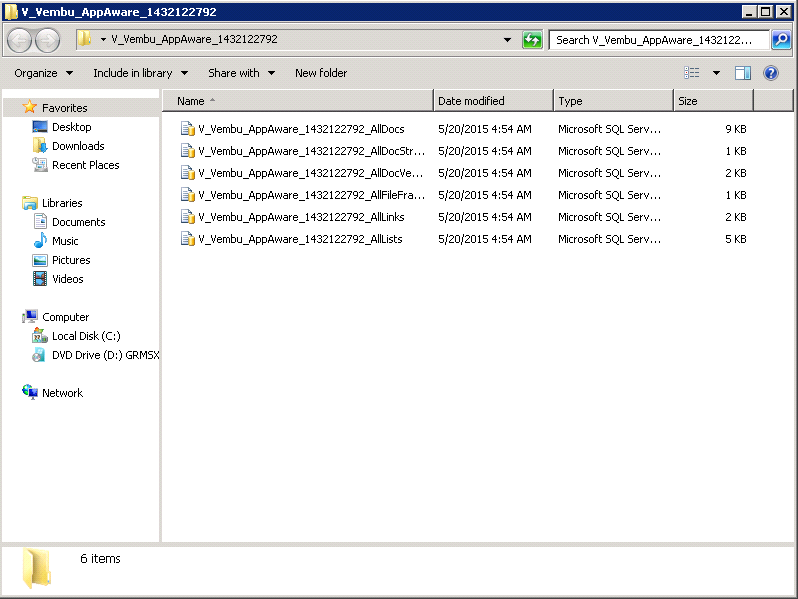Click the search magnifier button
This screenshot has width=798, height=599.
coord(781,40)
